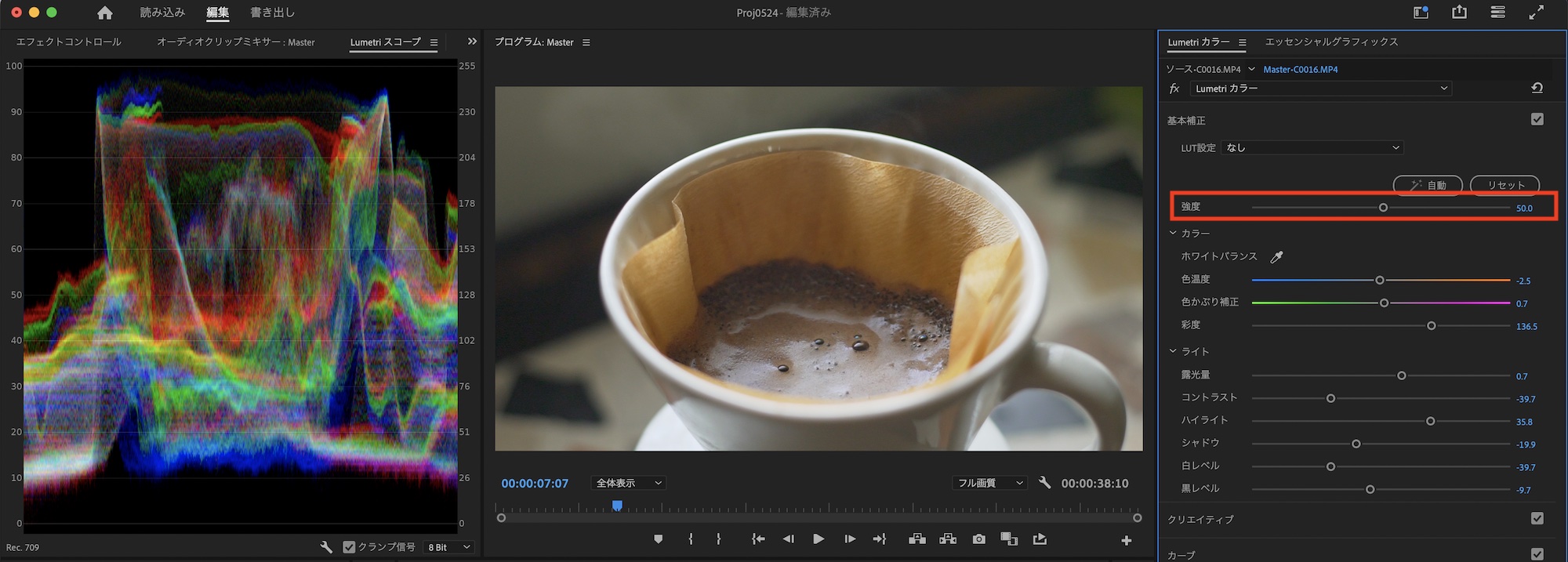This screenshot has width=1568, height=562.
Task: Click the リセット button
Action: coord(1505,185)
